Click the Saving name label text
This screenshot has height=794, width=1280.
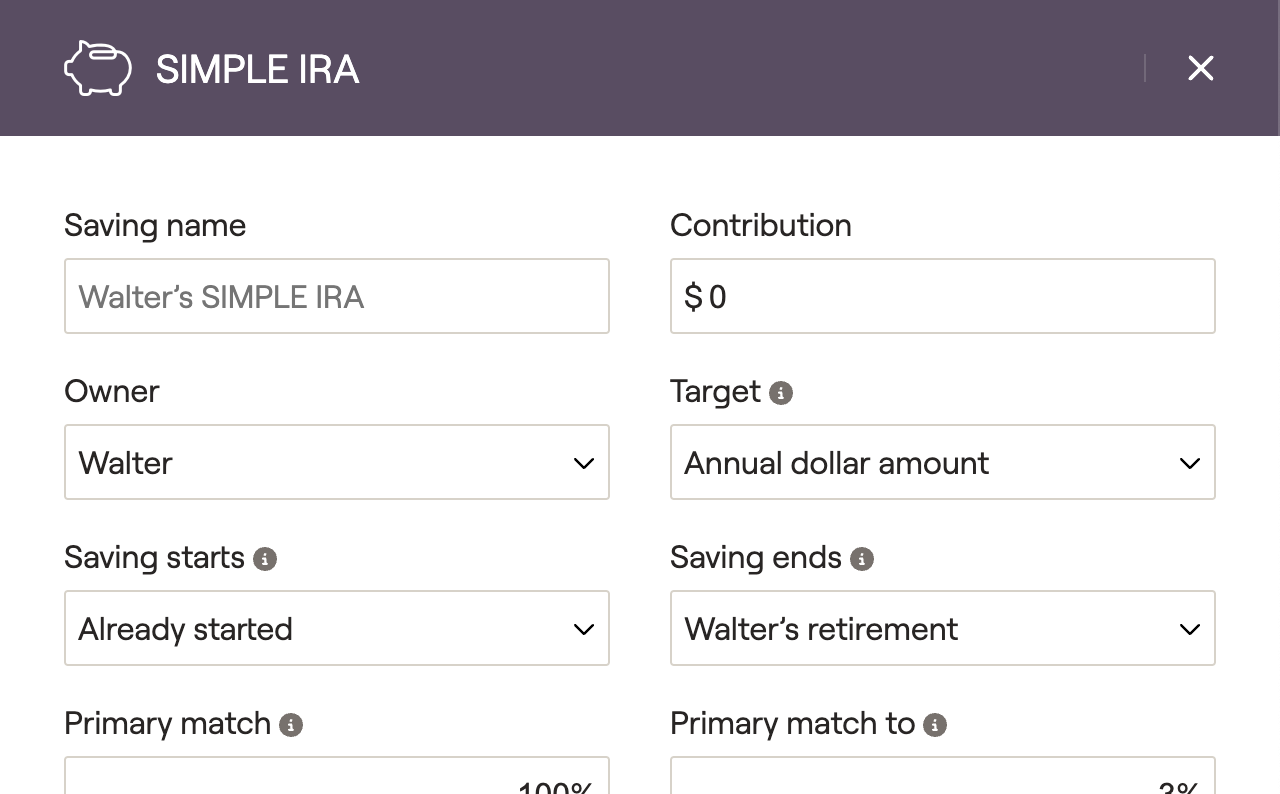coord(155,225)
